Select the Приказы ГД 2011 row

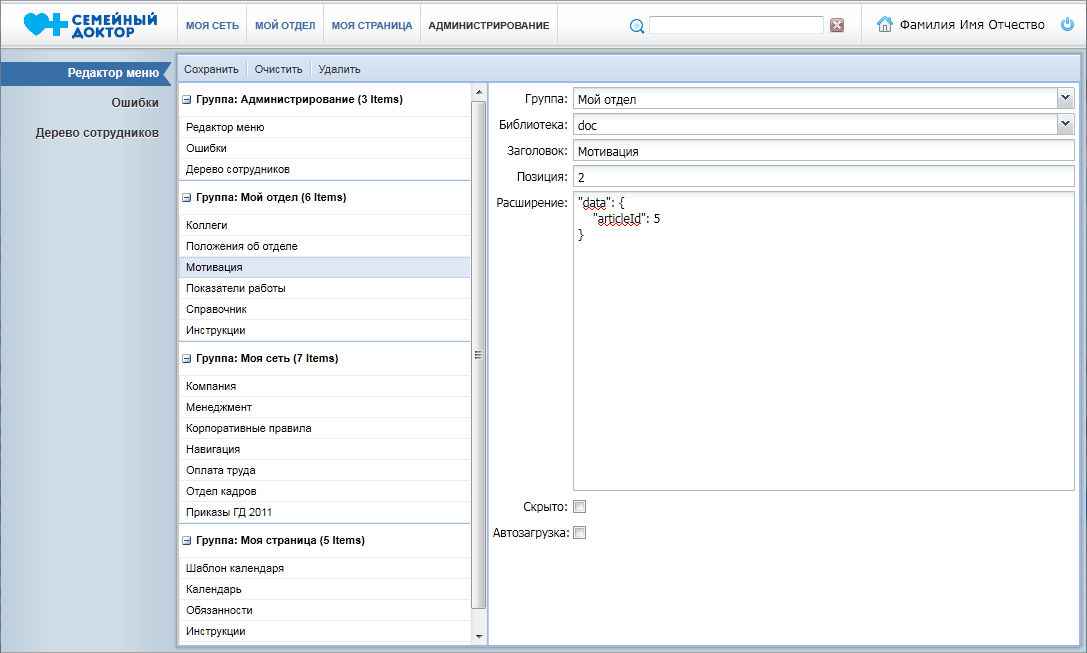[x=324, y=512]
